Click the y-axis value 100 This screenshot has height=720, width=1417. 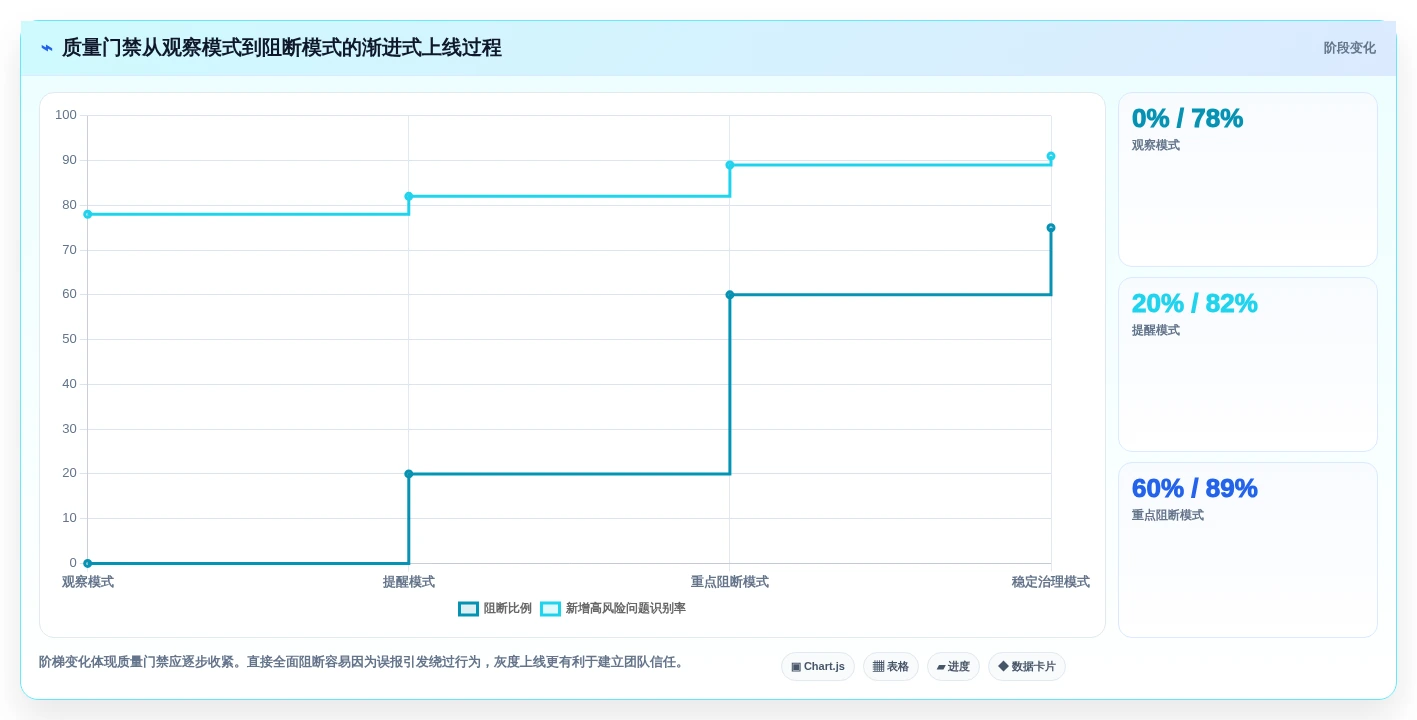(x=66, y=115)
